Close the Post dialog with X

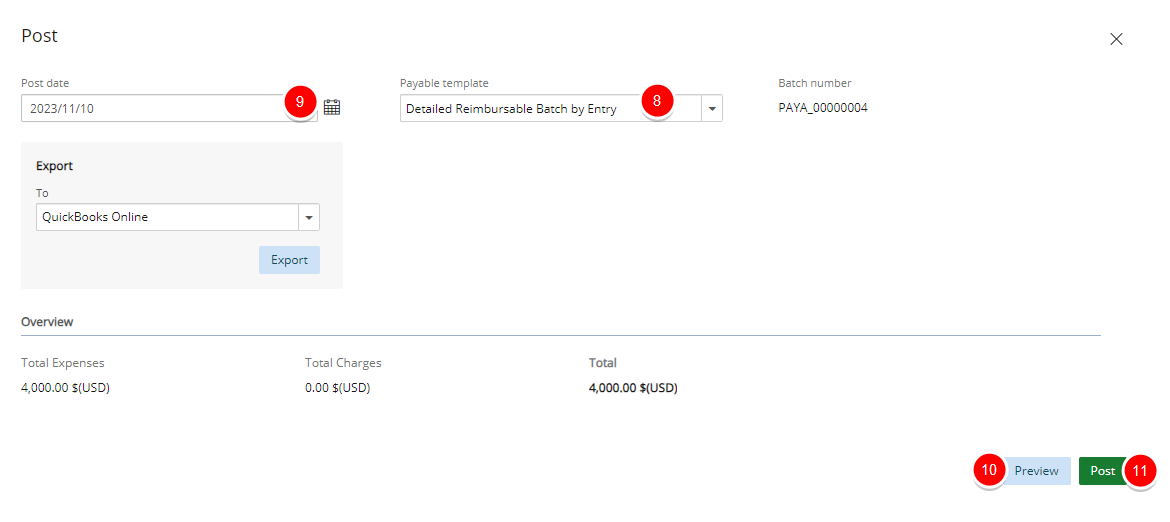[1116, 40]
